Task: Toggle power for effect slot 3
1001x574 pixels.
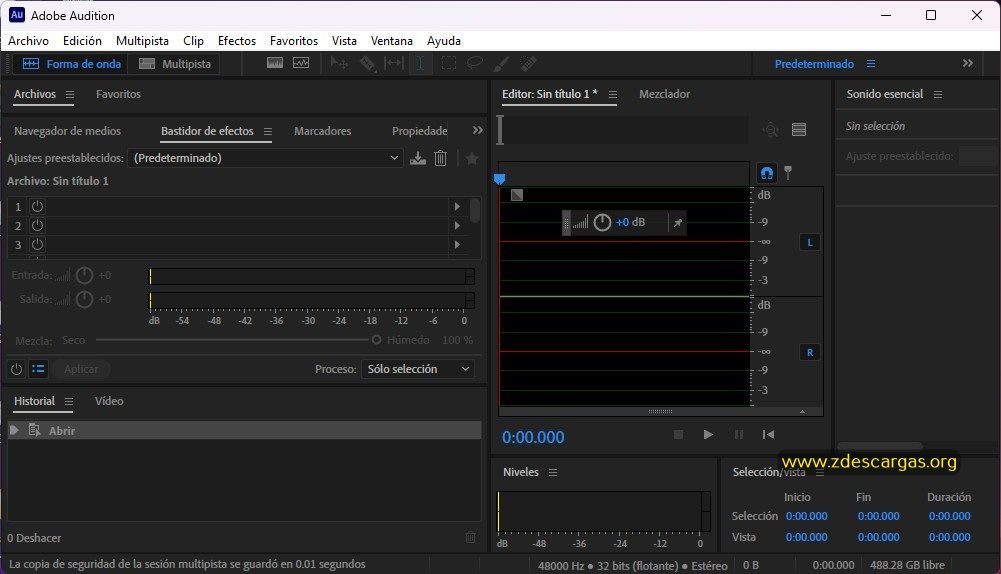Action: 38,245
